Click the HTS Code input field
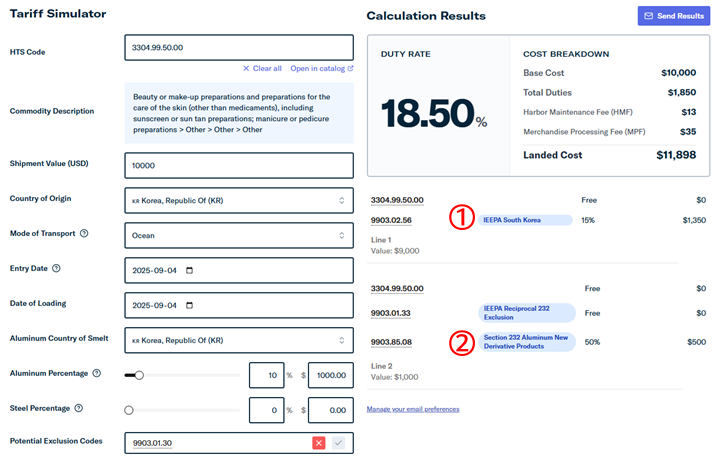The image size is (718, 461). click(x=239, y=47)
